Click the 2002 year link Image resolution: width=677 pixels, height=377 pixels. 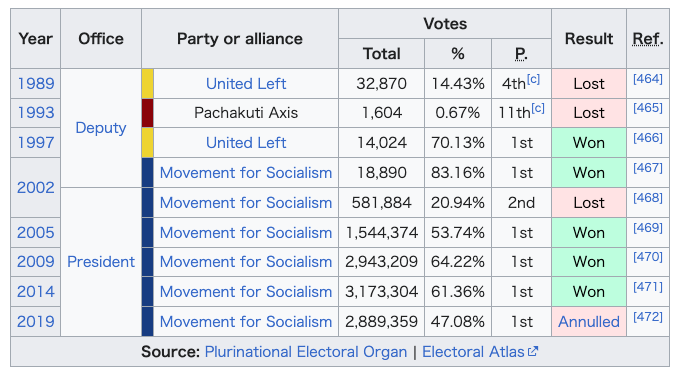(x=35, y=187)
